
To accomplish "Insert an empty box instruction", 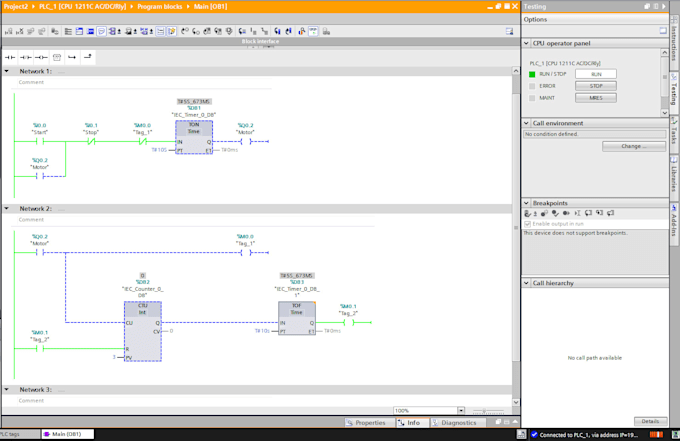I will (x=57, y=57).
